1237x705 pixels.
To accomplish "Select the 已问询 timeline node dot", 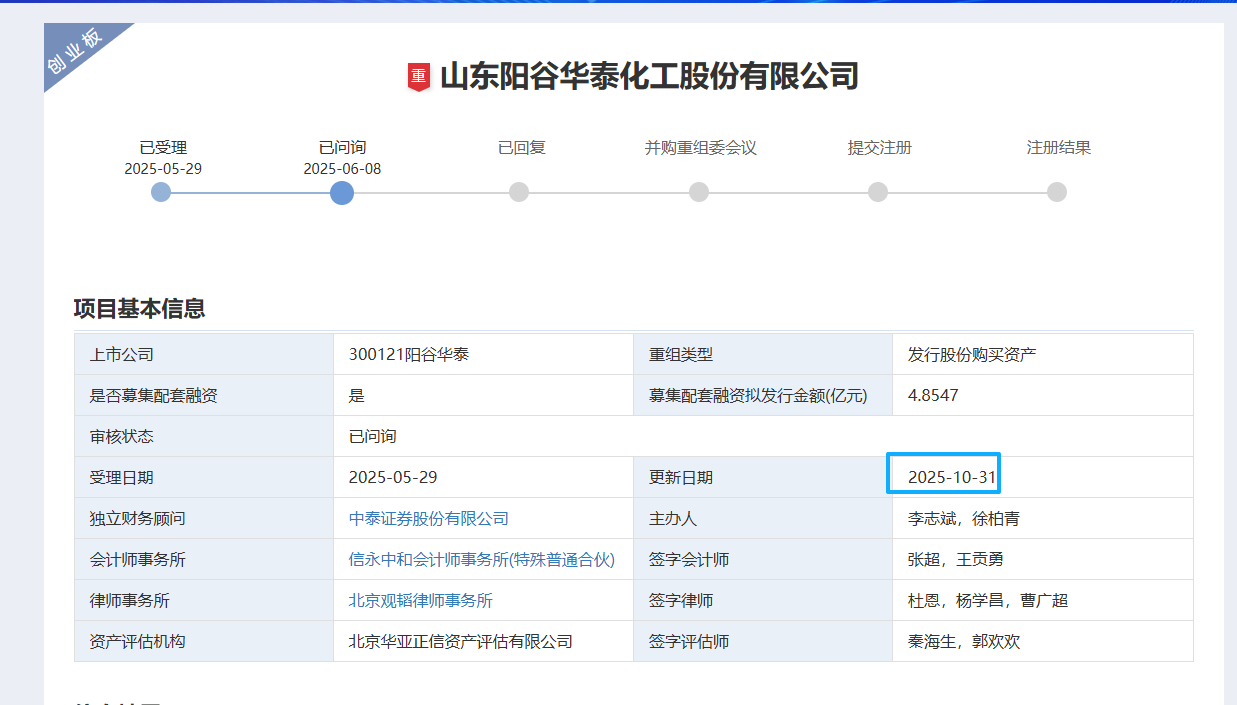I will click(x=342, y=192).
